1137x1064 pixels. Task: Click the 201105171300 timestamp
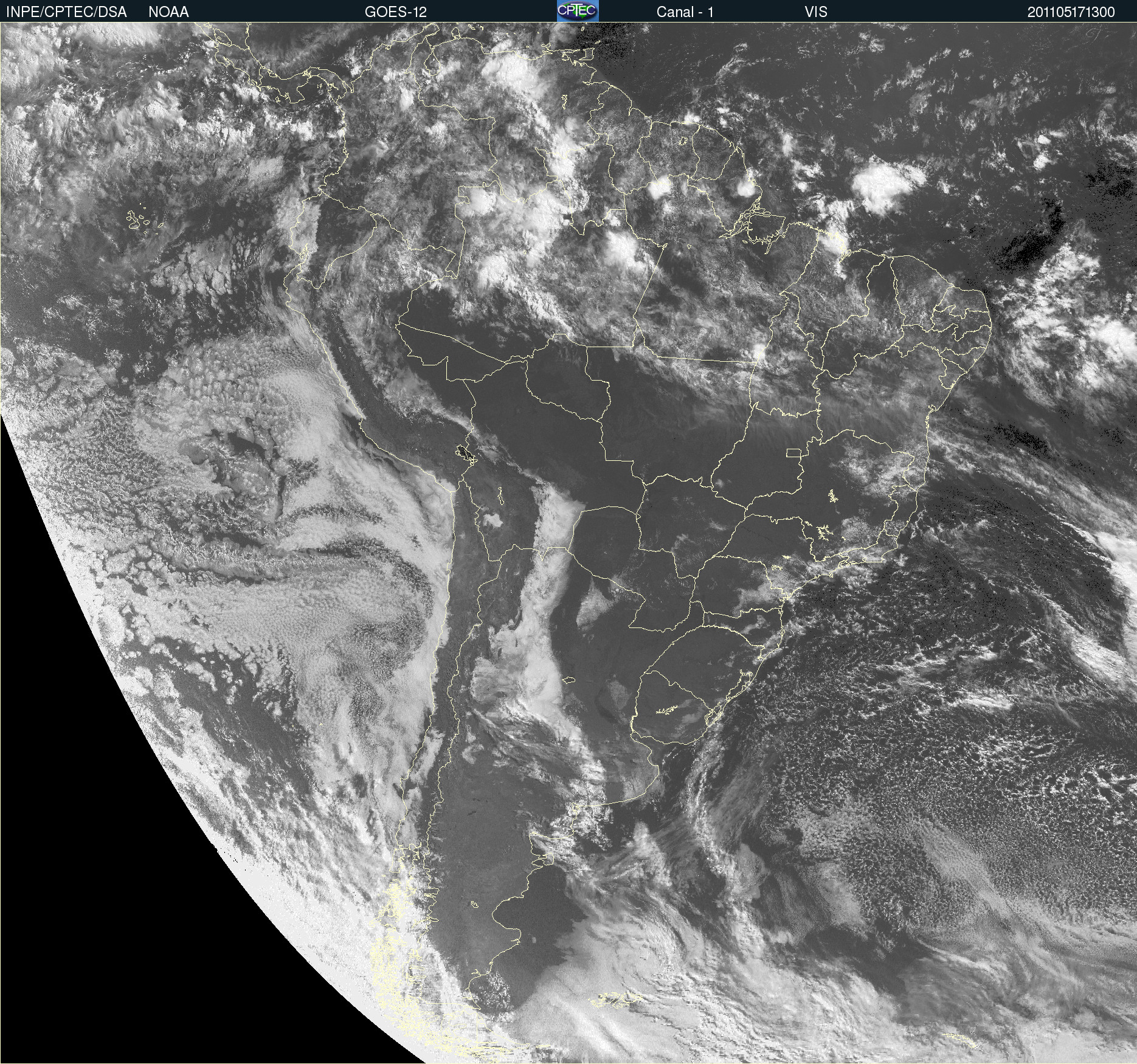(x=1071, y=12)
